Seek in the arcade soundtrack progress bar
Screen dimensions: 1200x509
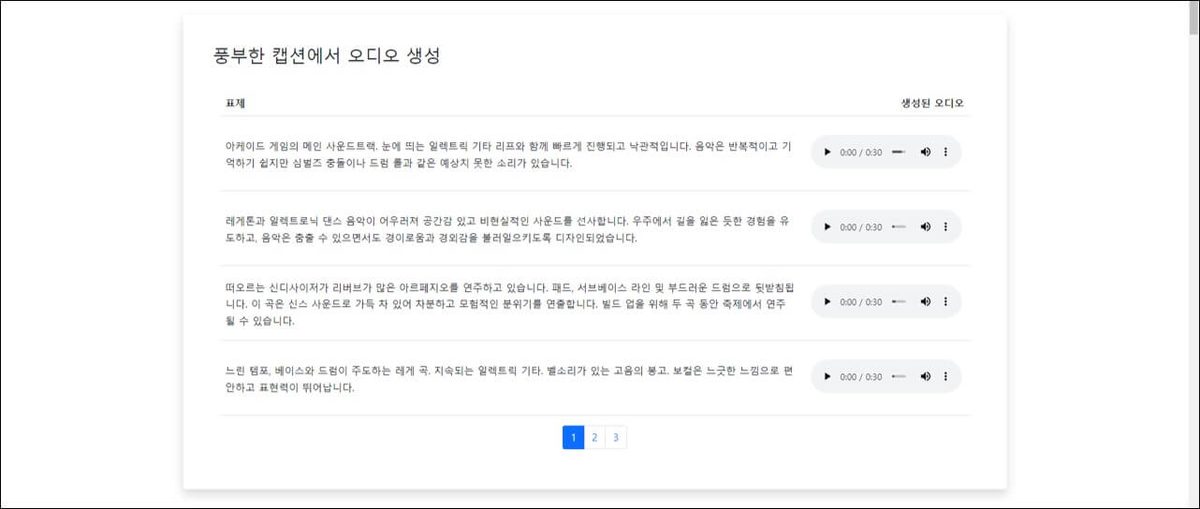pyautogui.click(x=899, y=152)
